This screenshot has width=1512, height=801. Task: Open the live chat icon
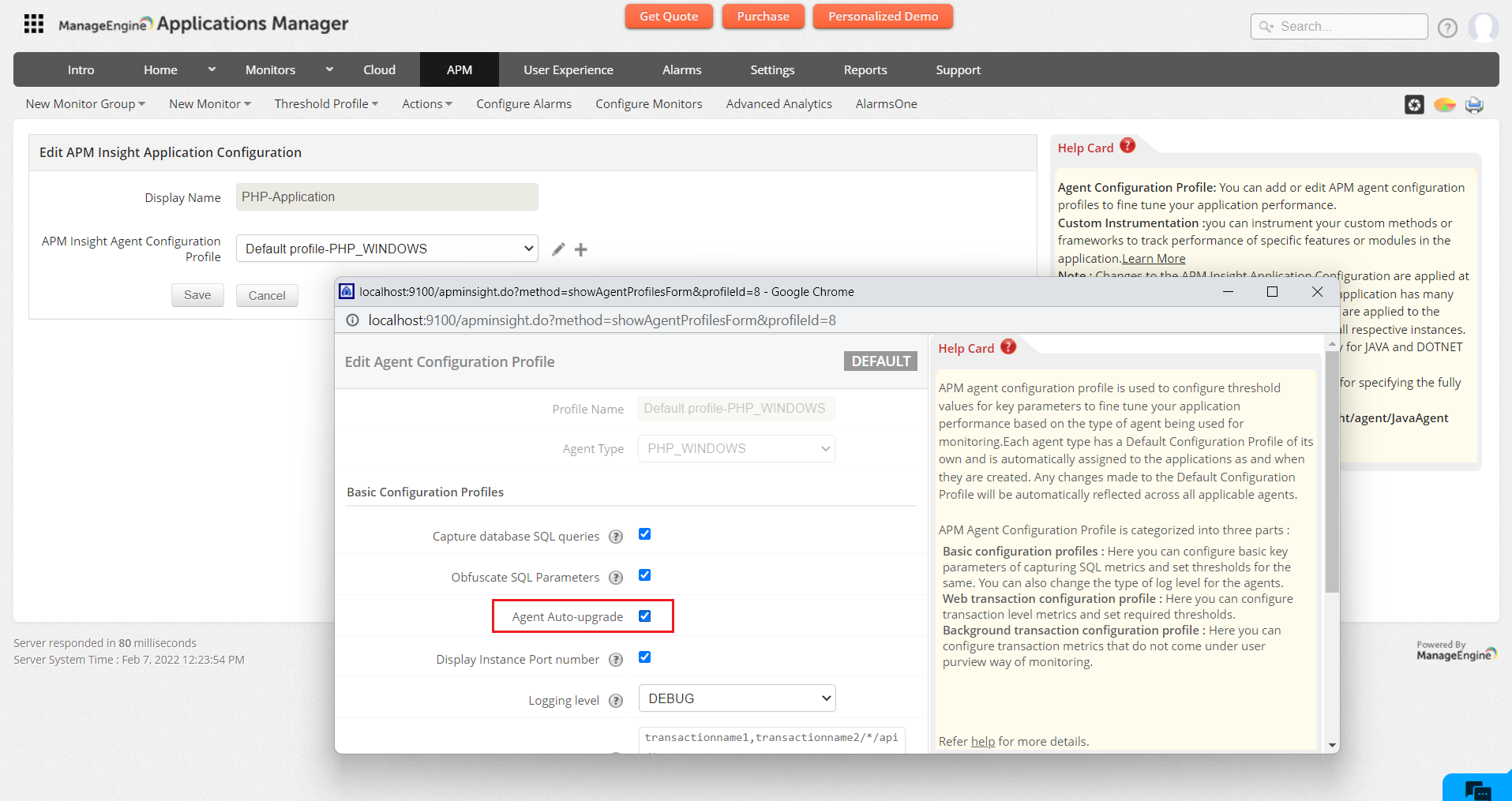[x=1476, y=788]
